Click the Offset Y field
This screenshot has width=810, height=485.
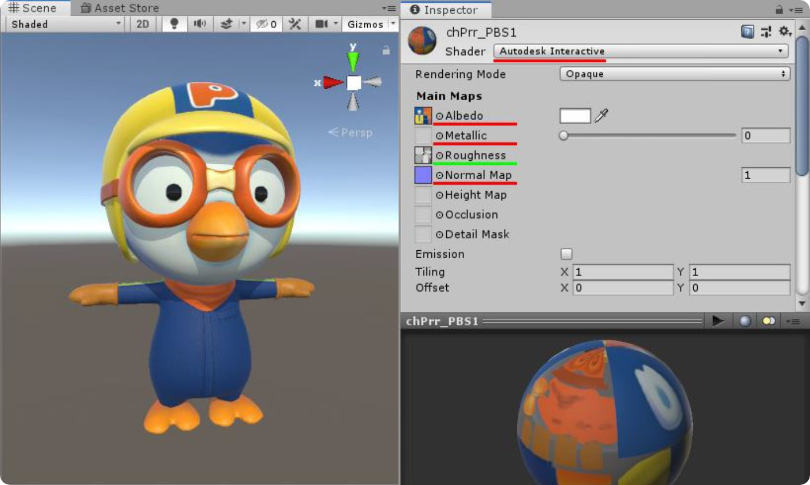coord(740,288)
